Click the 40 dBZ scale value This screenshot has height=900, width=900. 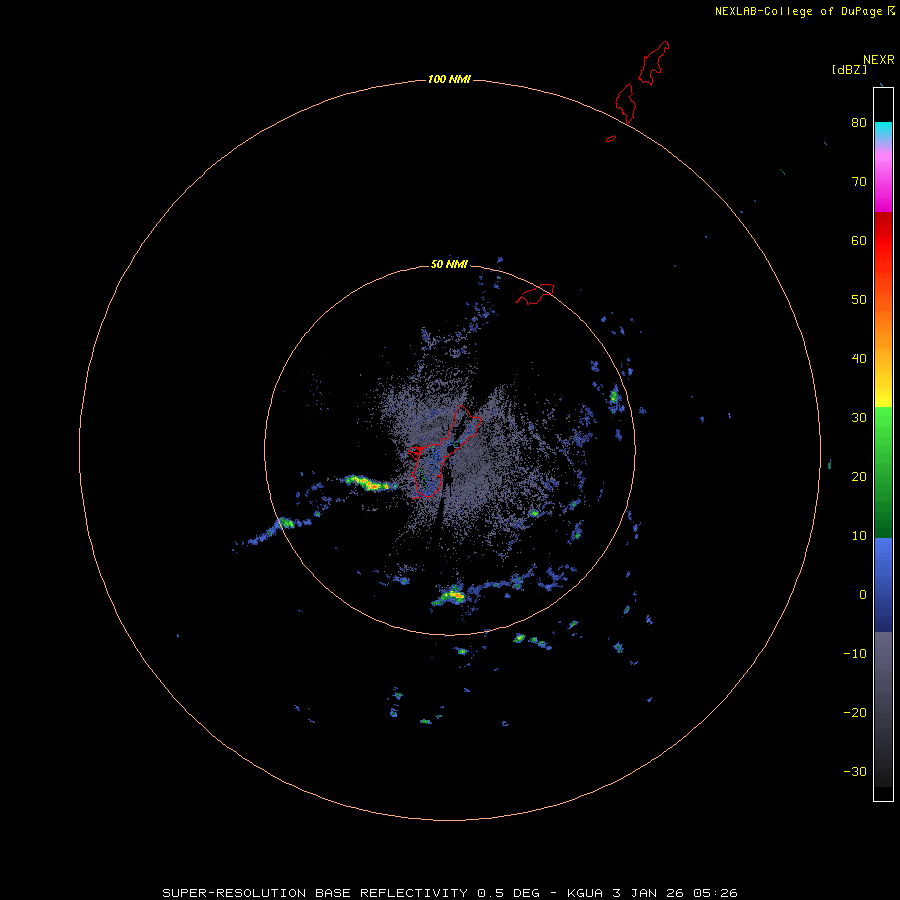pos(859,358)
